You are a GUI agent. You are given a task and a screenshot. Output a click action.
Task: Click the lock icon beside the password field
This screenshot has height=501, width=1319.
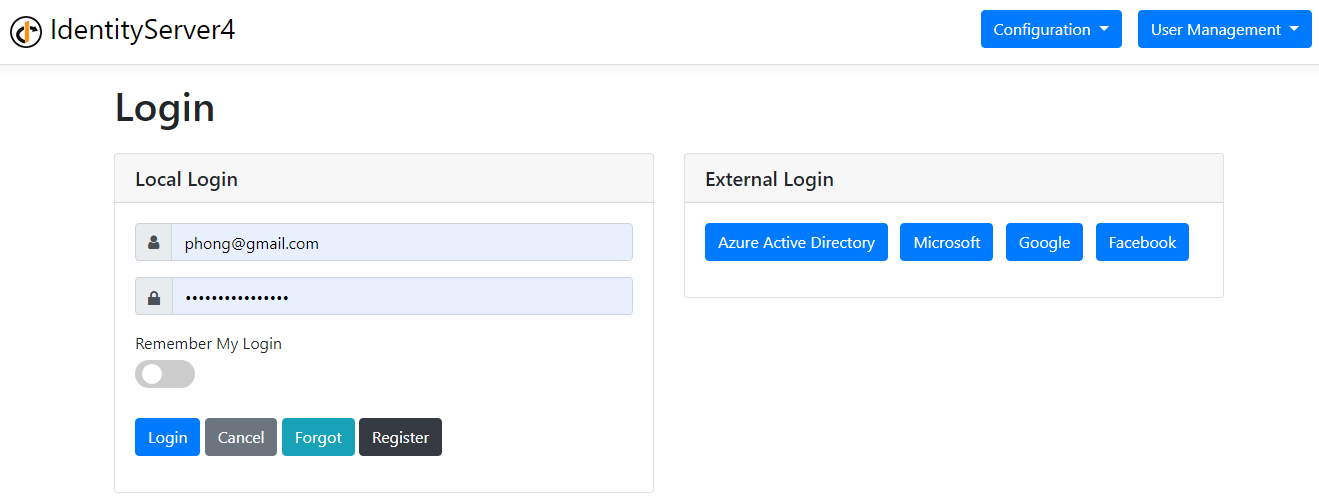coord(154,296)
